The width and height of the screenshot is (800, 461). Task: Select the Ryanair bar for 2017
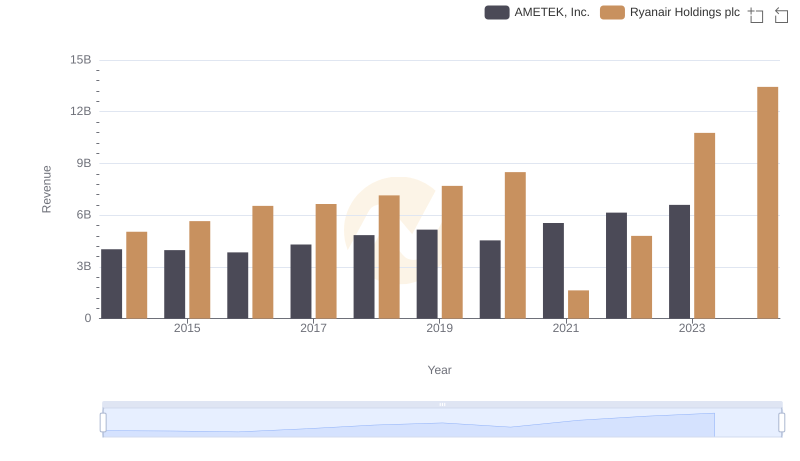click(x=326, y=261)
